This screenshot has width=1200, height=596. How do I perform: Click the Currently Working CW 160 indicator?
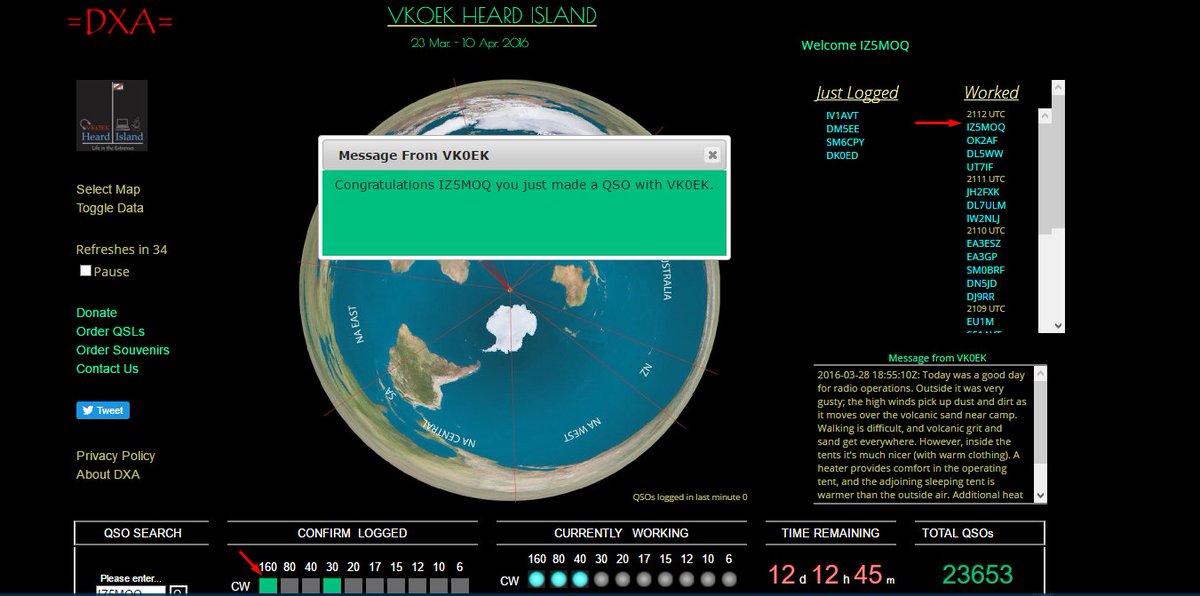coord(537,579)
